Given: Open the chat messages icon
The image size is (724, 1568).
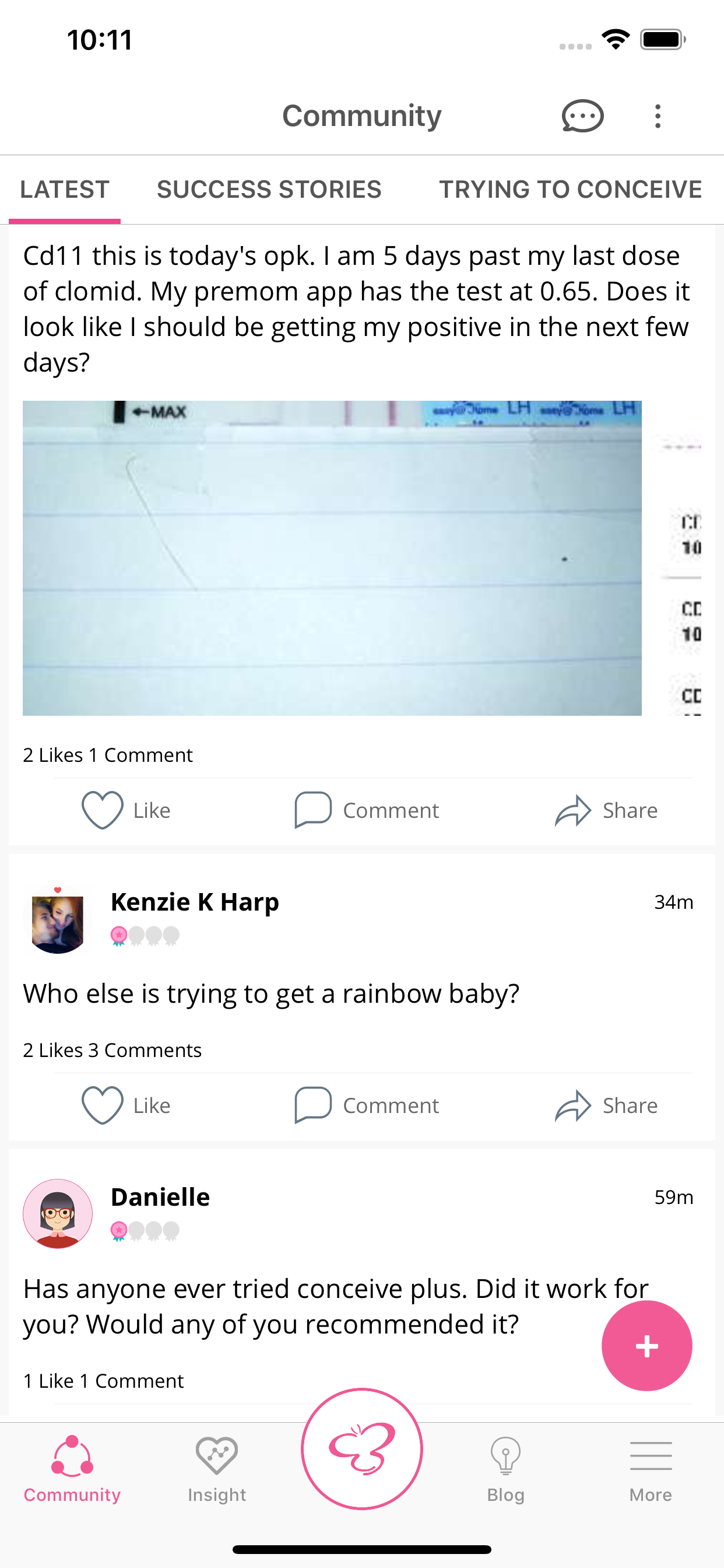Looking at the screenshot, I should (x=582, y=116).
